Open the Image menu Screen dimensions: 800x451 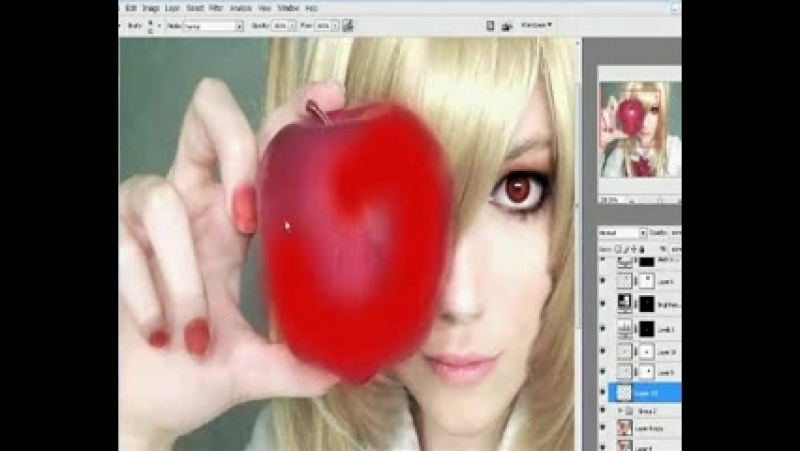151,8
